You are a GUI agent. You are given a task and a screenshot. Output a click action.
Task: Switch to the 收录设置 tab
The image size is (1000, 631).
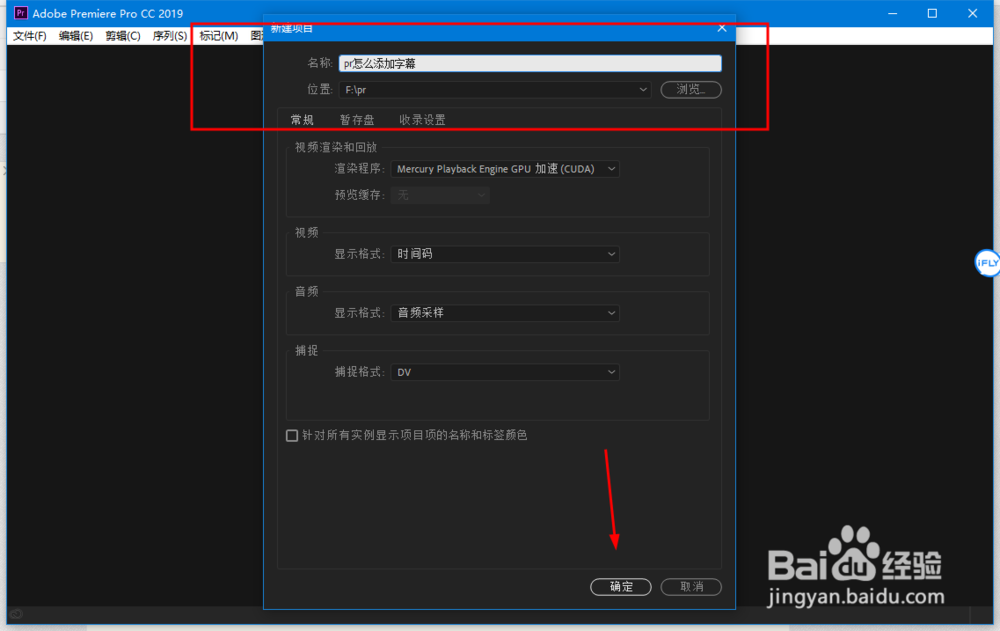point(422,120)
